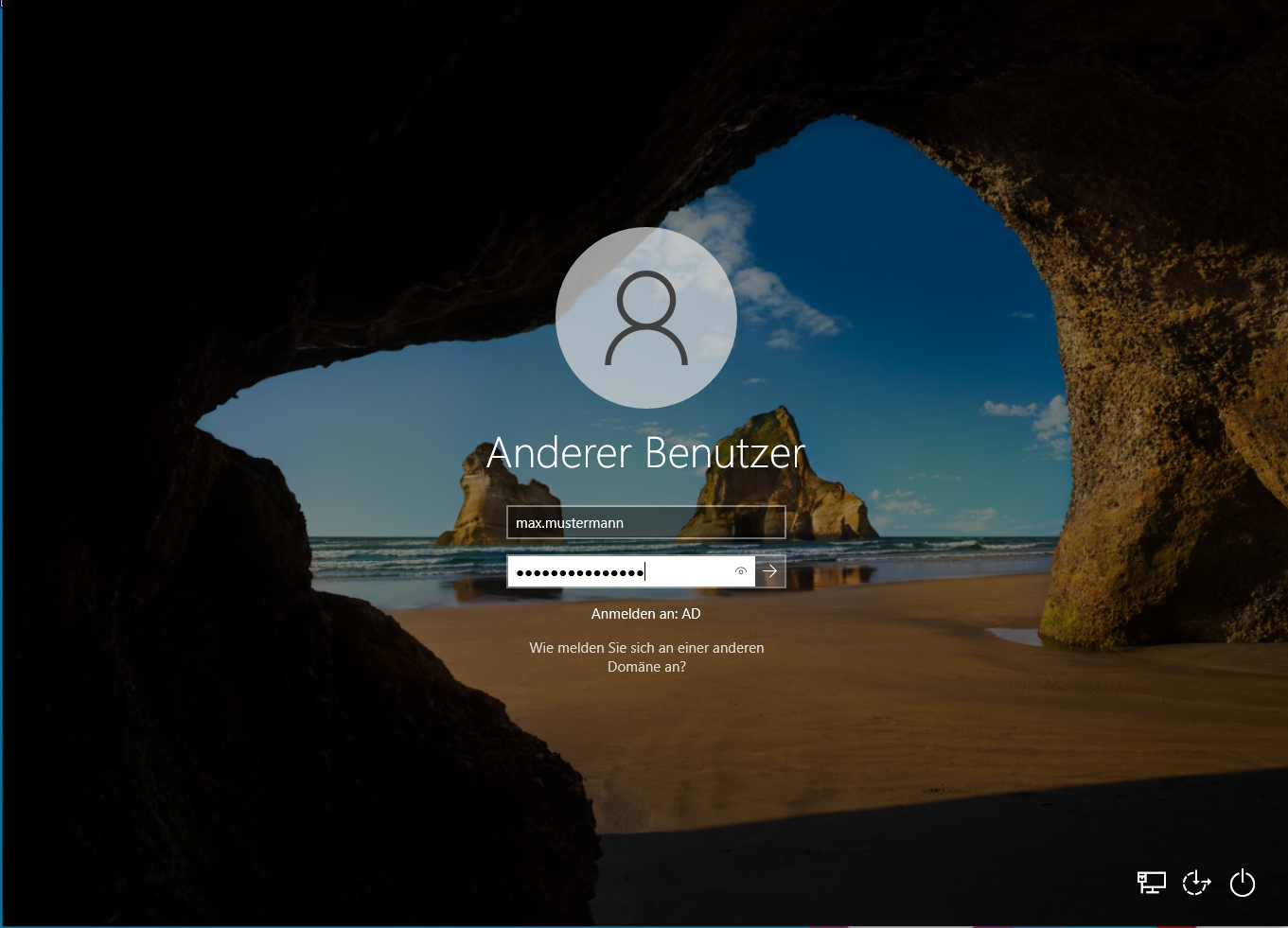This screenshot has width=1288, height=928.
Task: Open the Ease of Access icon
Action: tap(1196, 883)
